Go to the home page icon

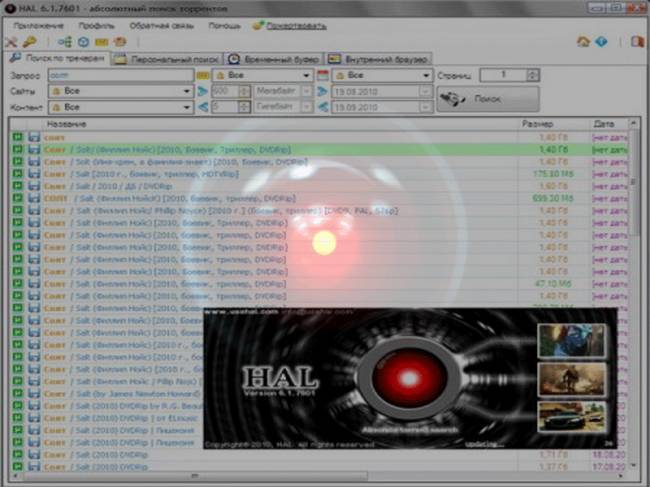click(583, 41)
